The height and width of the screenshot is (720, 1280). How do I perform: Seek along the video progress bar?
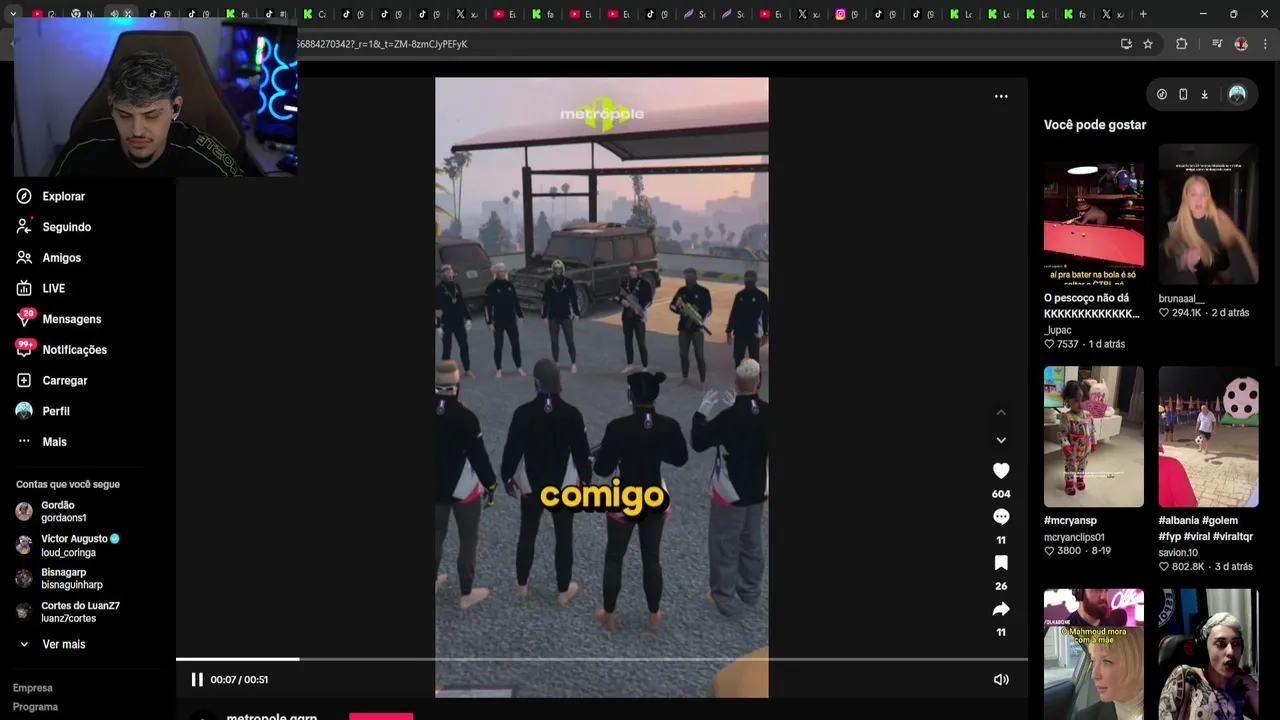point(602,659)
